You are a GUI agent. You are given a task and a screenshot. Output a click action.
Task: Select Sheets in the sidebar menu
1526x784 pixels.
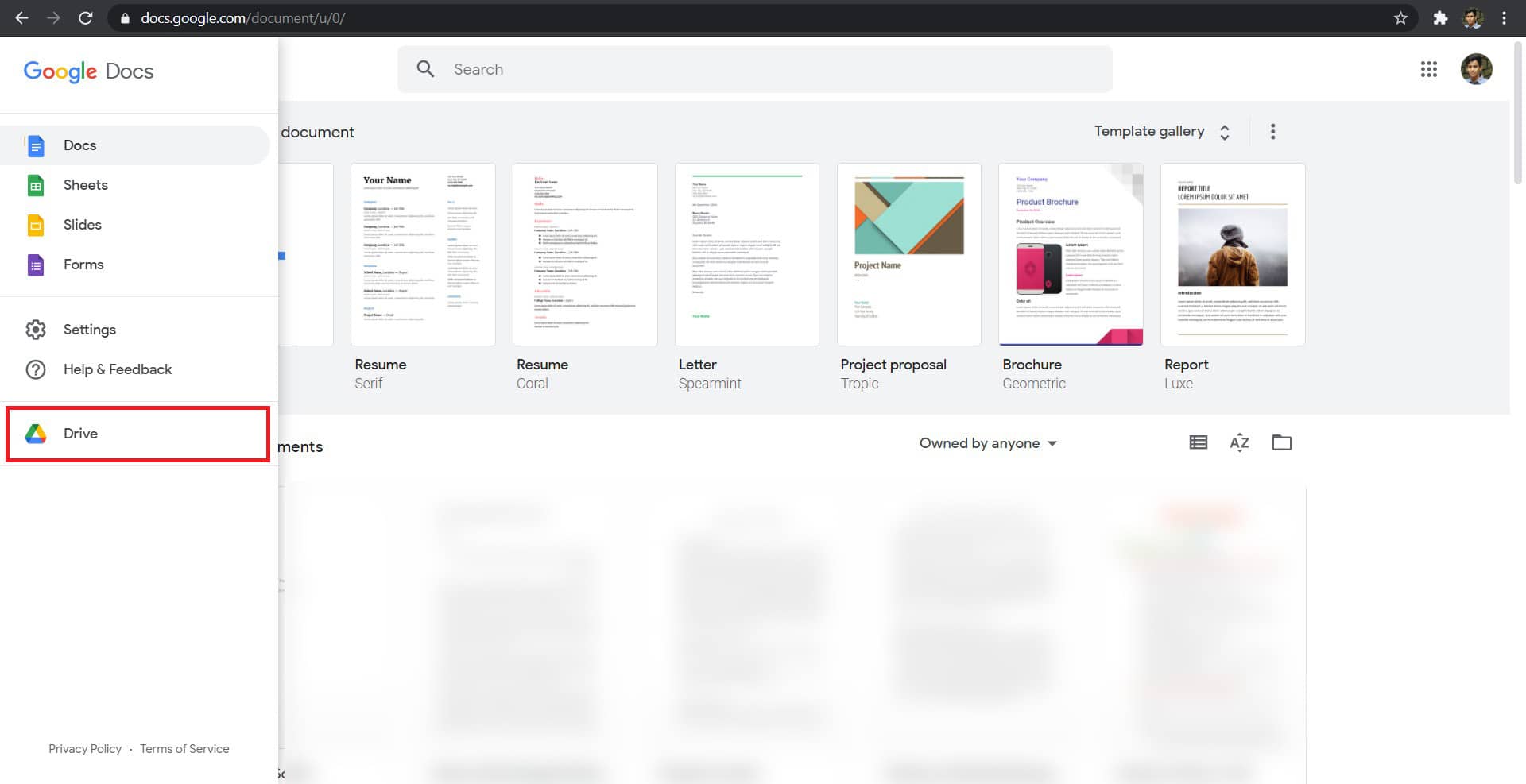[x=135, y=185]
